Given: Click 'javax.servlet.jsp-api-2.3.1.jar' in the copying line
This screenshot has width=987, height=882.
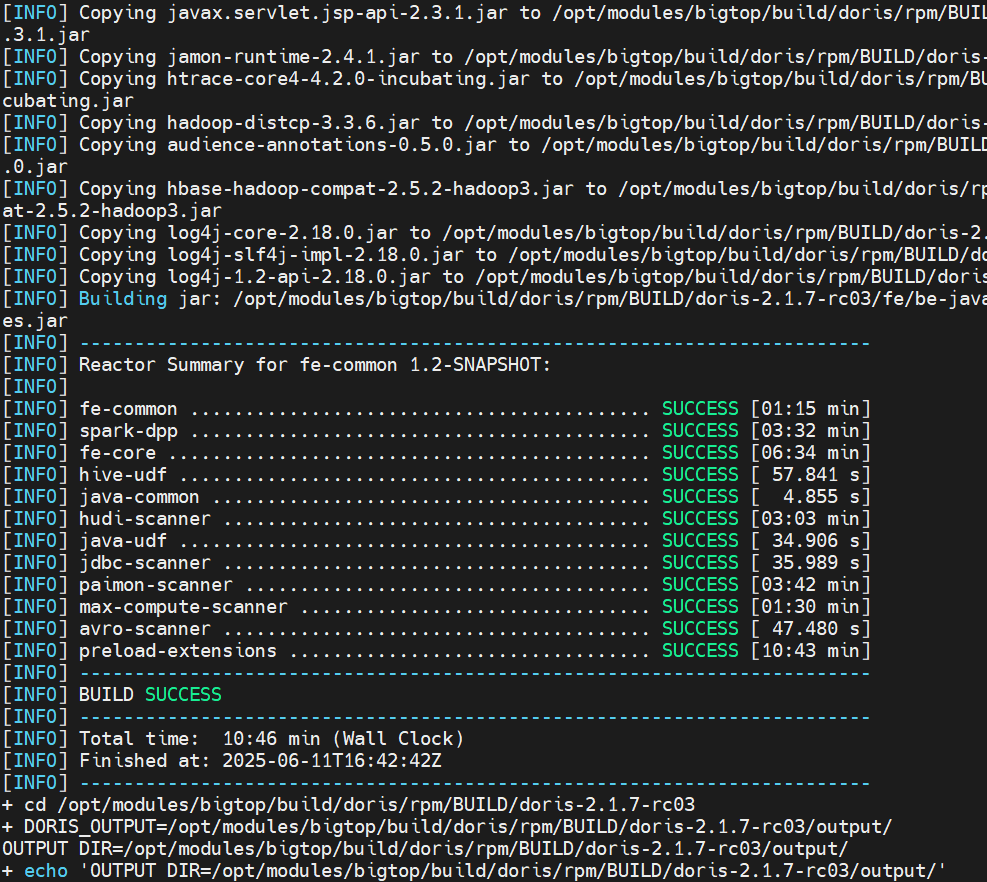Looking at the screenshot, I should click(337, 13).
